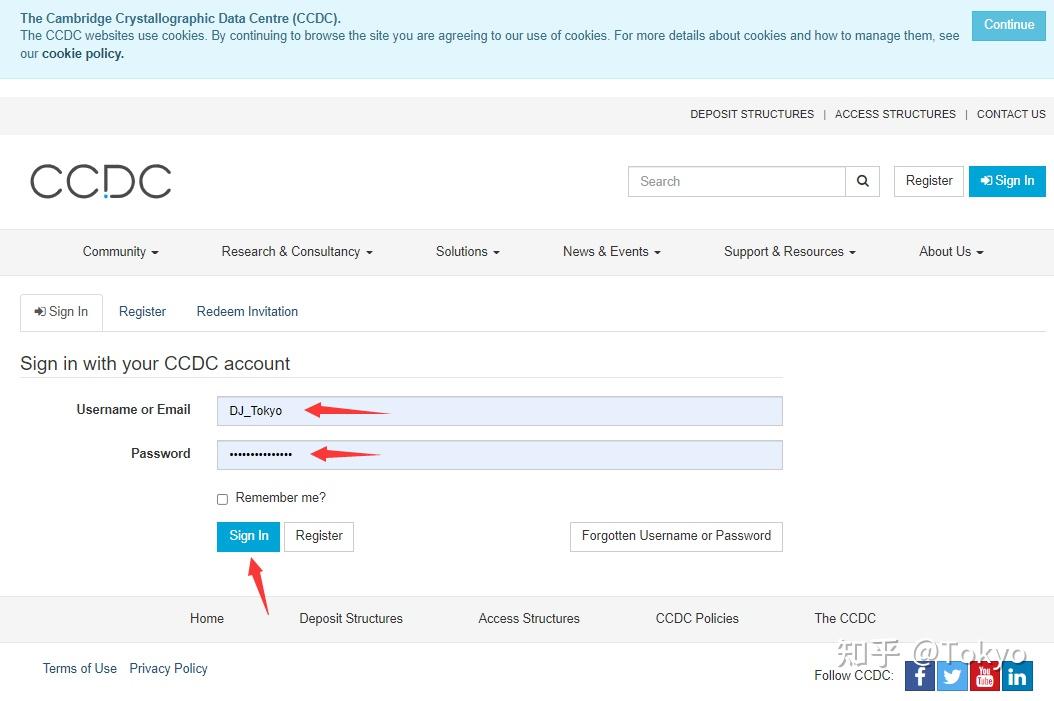Expand the Solutions menu

(467, 252)
